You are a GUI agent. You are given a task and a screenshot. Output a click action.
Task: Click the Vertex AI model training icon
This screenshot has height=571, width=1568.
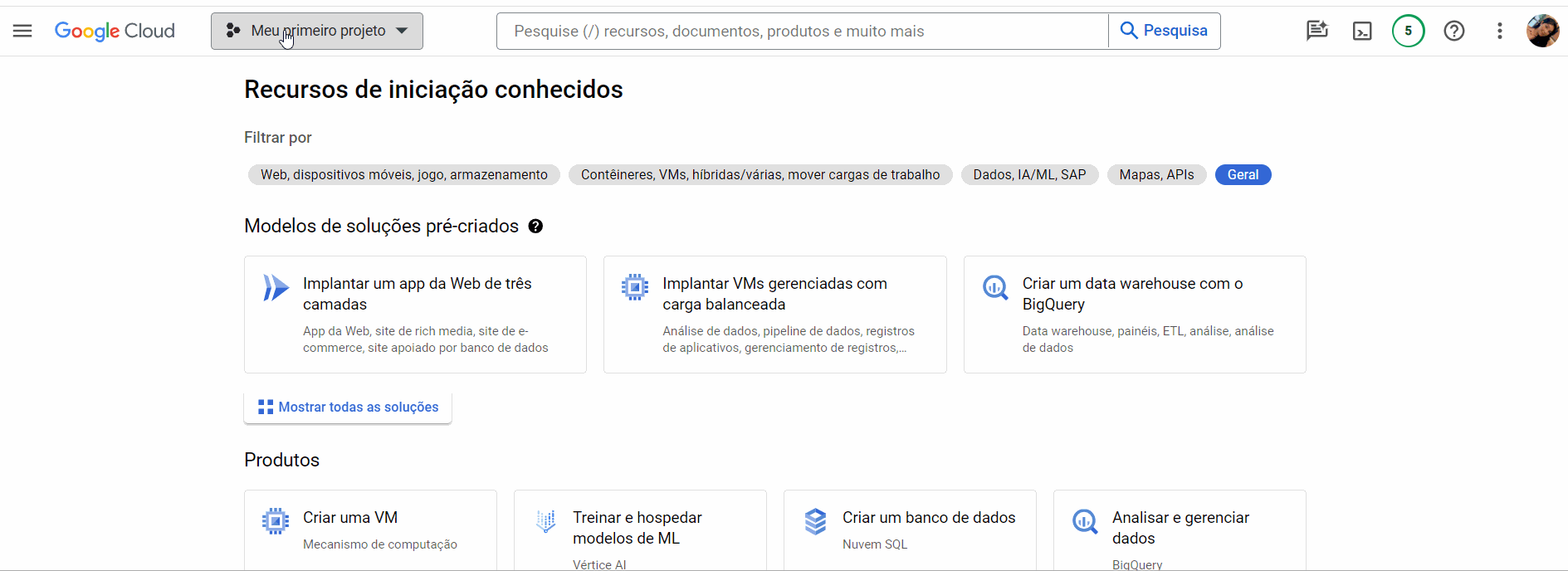pos(545,521)
